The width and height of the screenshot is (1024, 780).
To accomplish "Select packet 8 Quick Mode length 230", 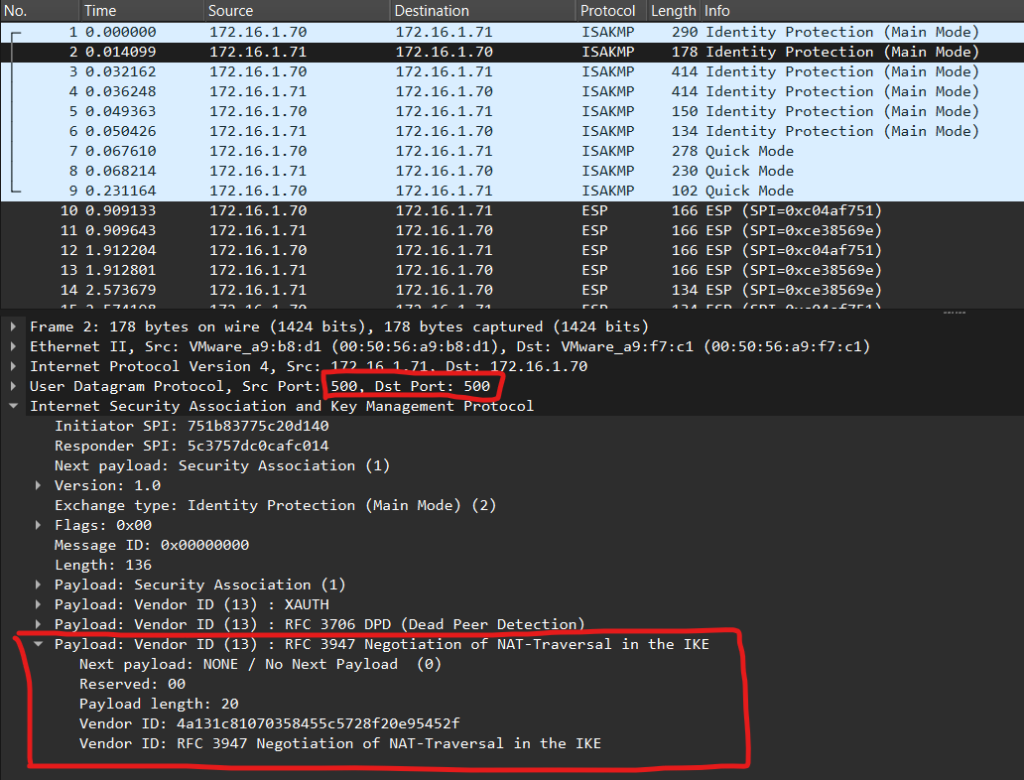I will [512, 171].
